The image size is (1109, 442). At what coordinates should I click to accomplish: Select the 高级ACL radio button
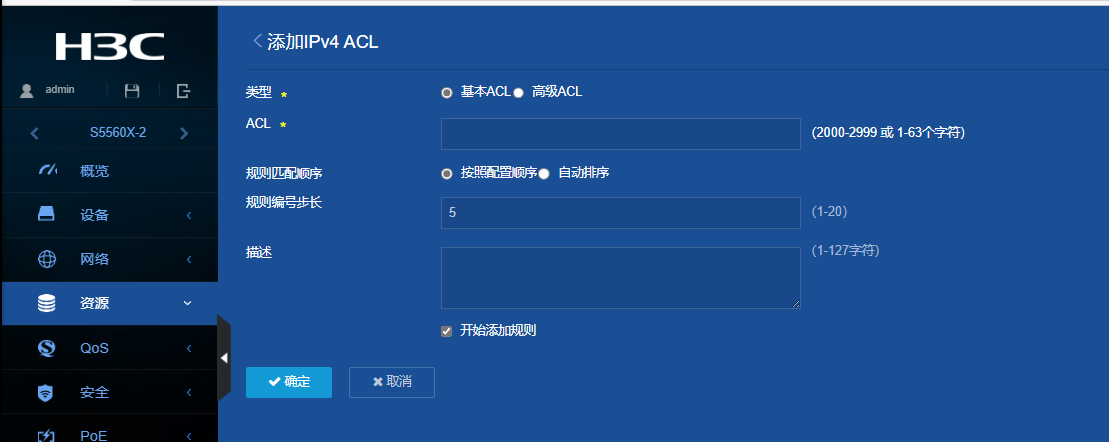pos(518,92)
